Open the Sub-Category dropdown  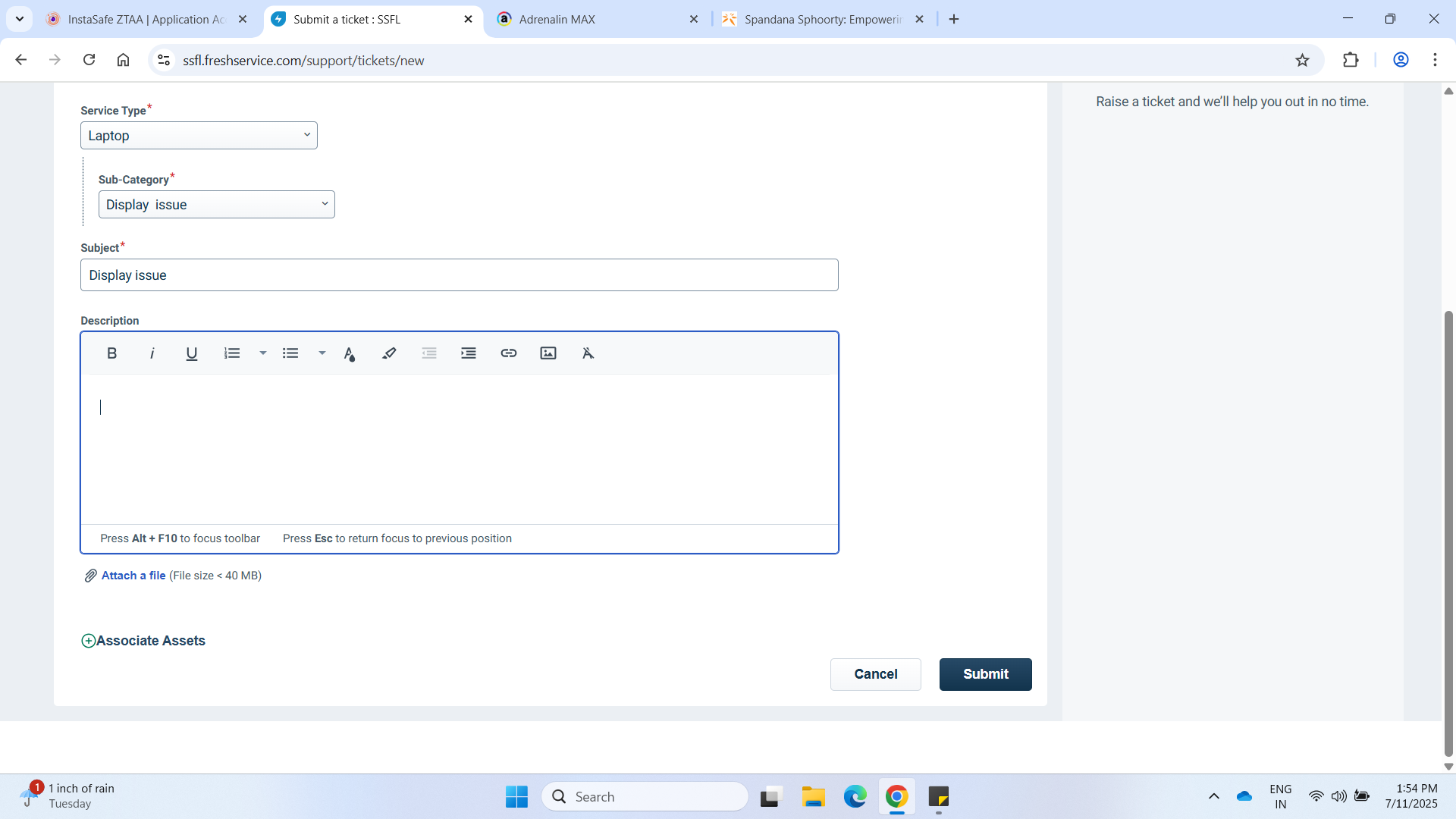coord(216,205)
